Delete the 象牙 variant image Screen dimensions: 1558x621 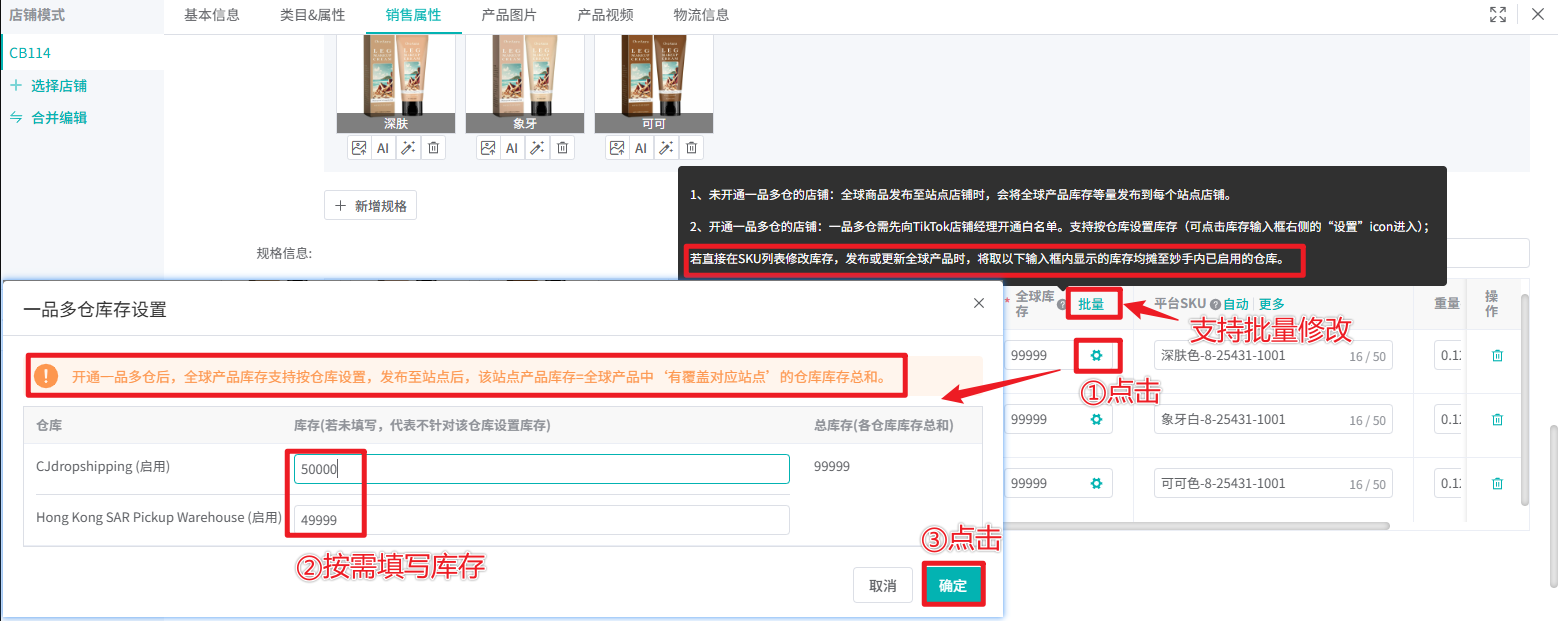click(x=562, y=148)
